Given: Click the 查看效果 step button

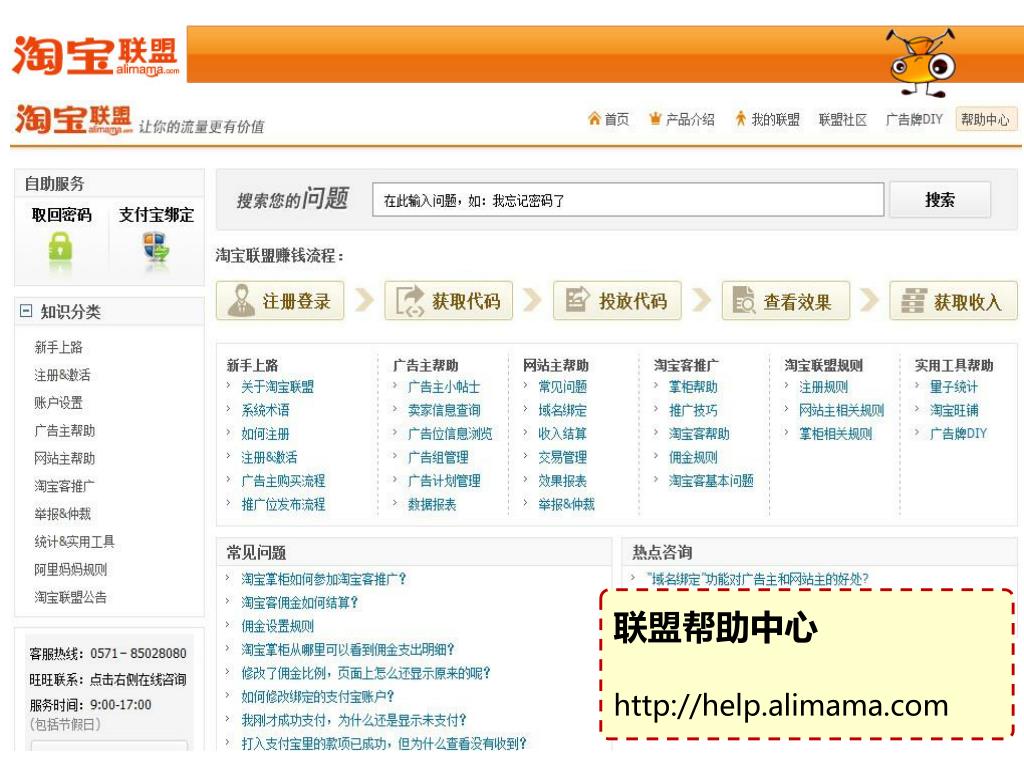Looking at the screenshot, I should pyautogui.click(x=786, y=300).
